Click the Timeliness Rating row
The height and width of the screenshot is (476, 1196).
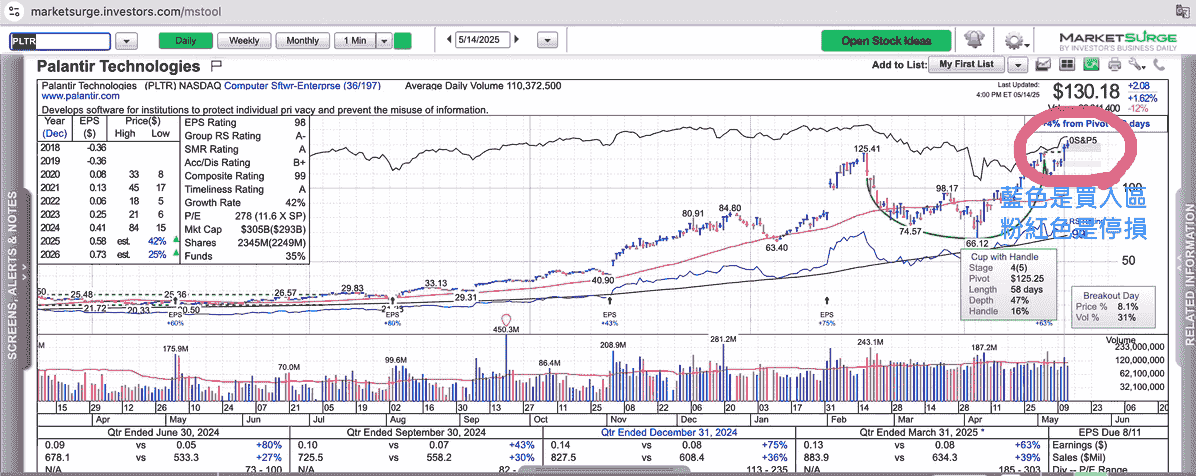click(245, 189)
